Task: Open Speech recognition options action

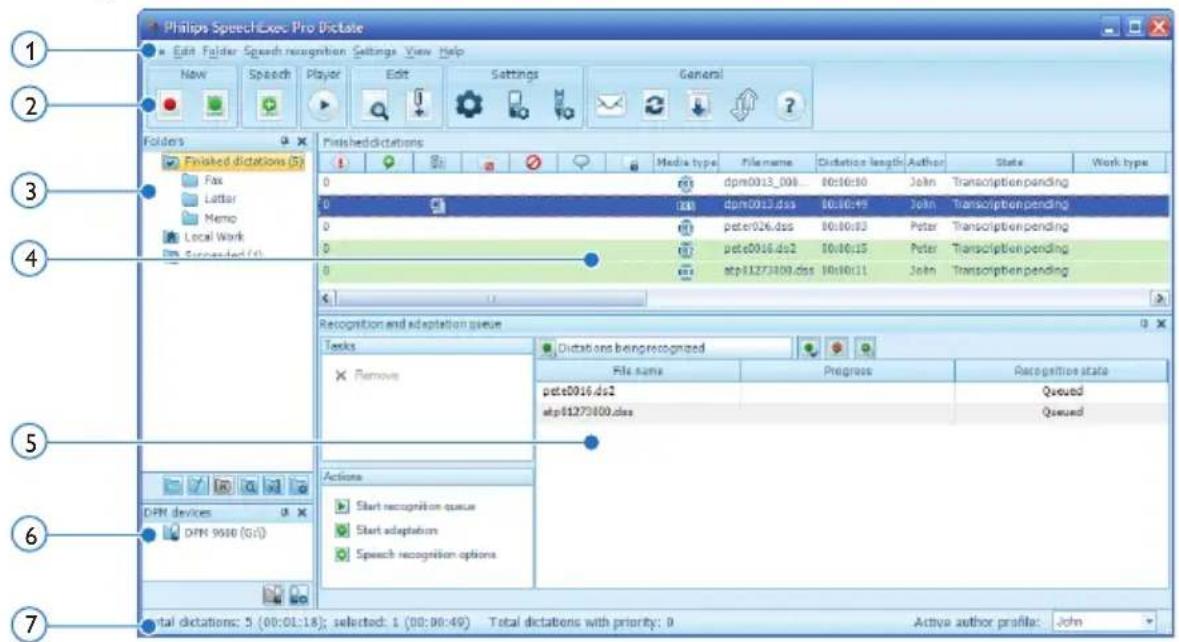Action: 415,555
